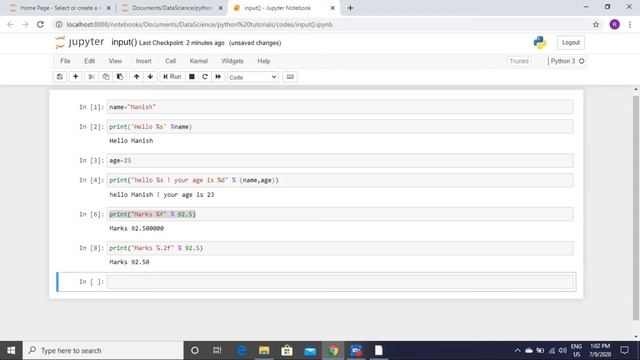Open the Insert menu

[144, 61]
